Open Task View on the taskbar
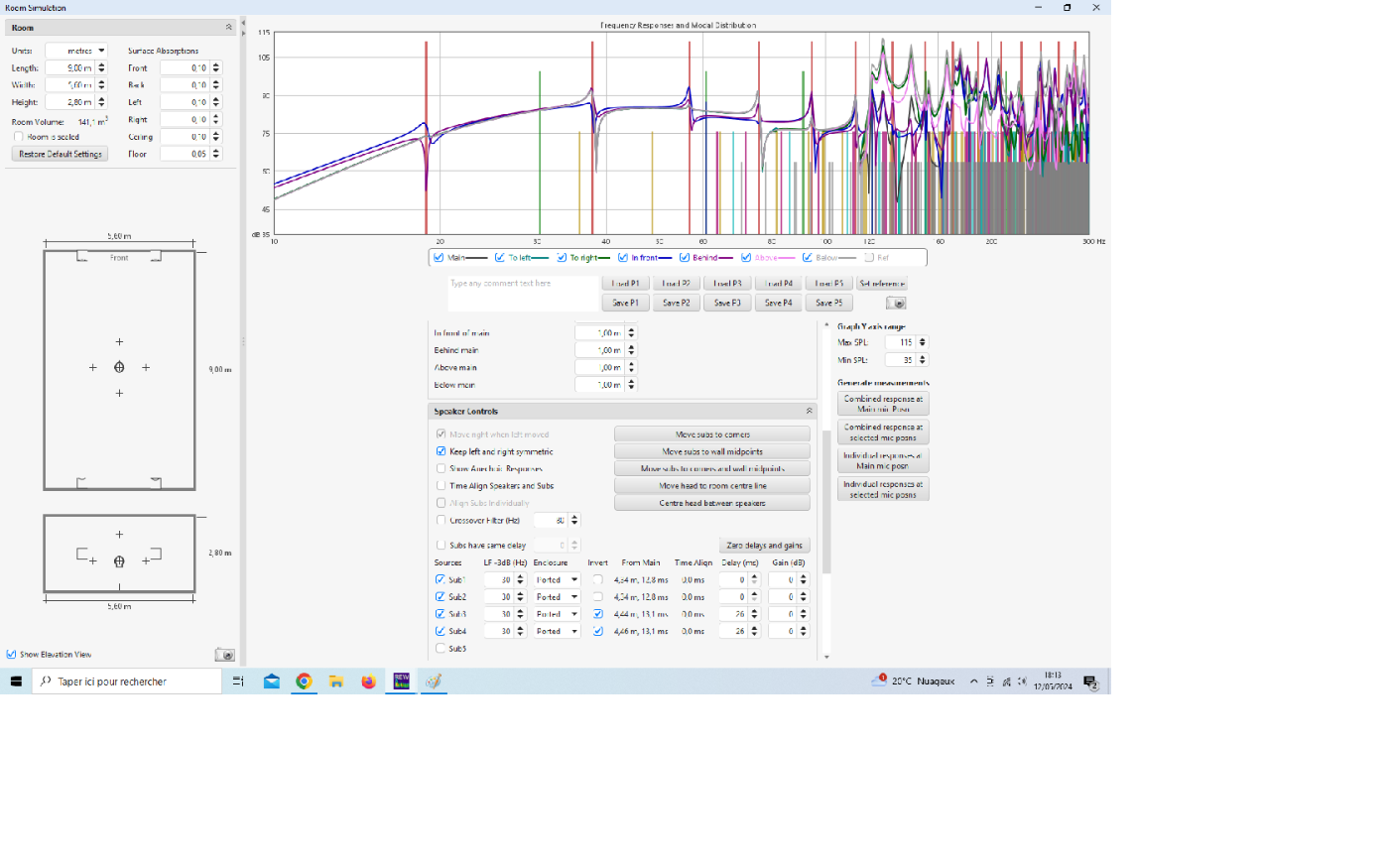1389x868 pixels. point(238,682)
